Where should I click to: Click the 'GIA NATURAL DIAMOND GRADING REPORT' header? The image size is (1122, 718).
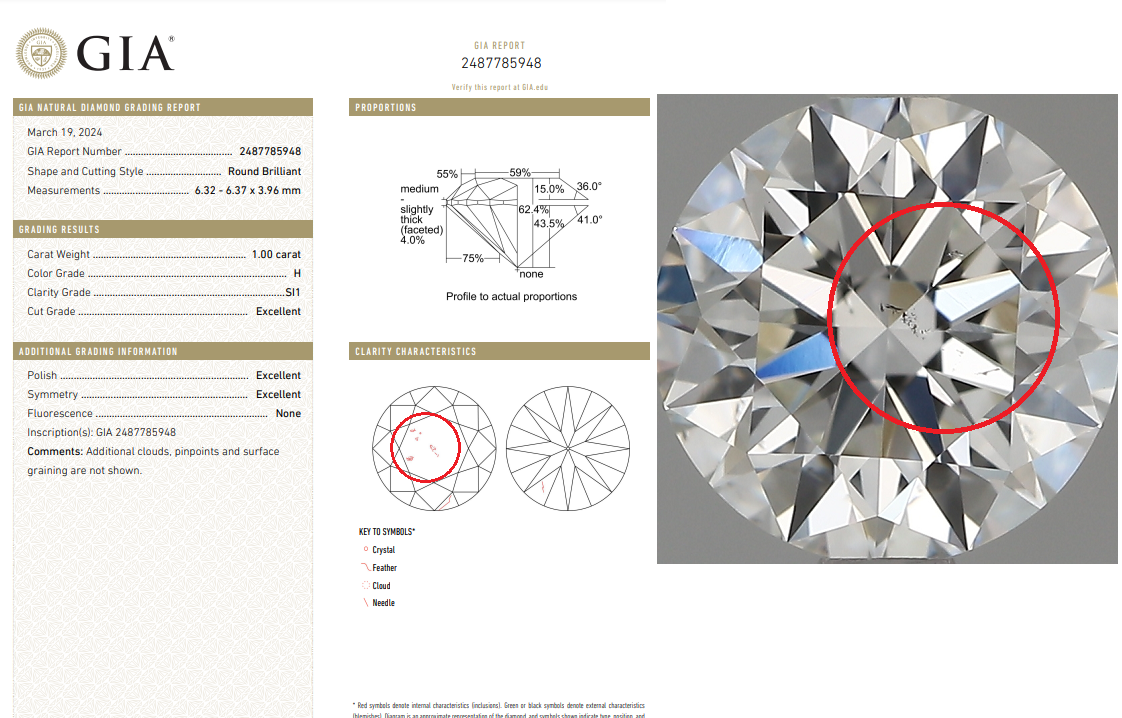tap(163, 107)
